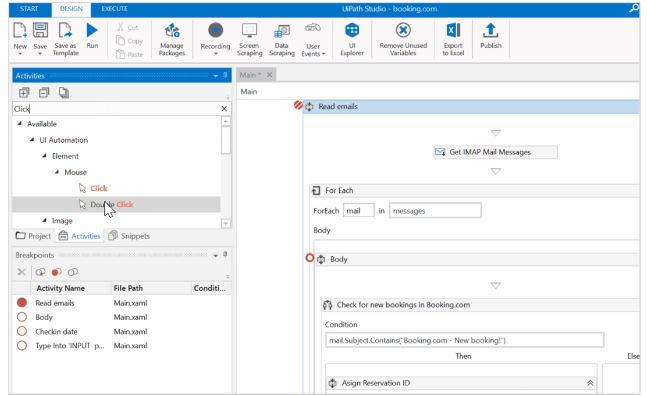Publish the project
Image resolution: width=647 pixels, height=396 pixels.
[x=491, y=36]
